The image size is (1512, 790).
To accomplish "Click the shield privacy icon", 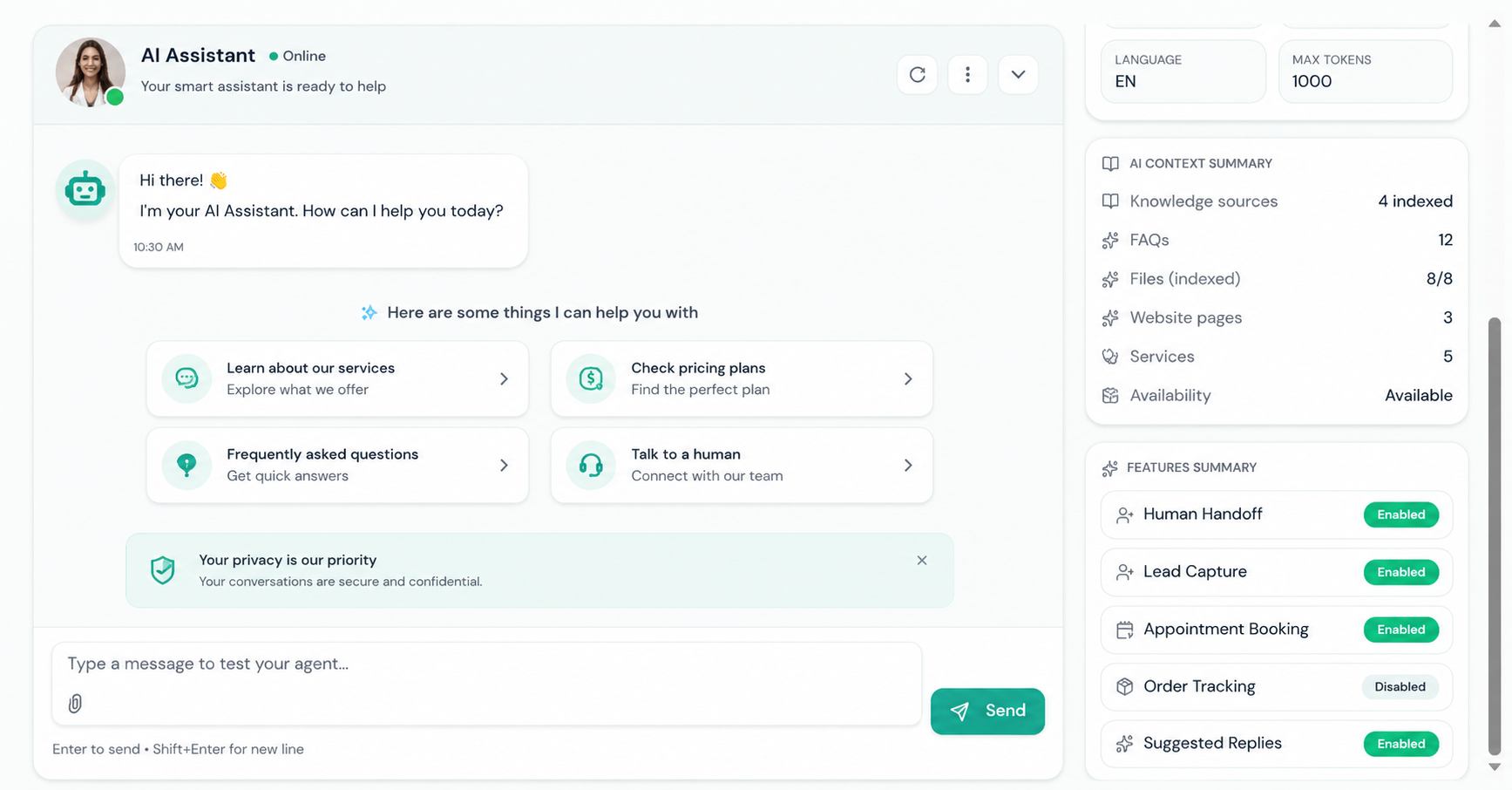I will click(163, 570).
